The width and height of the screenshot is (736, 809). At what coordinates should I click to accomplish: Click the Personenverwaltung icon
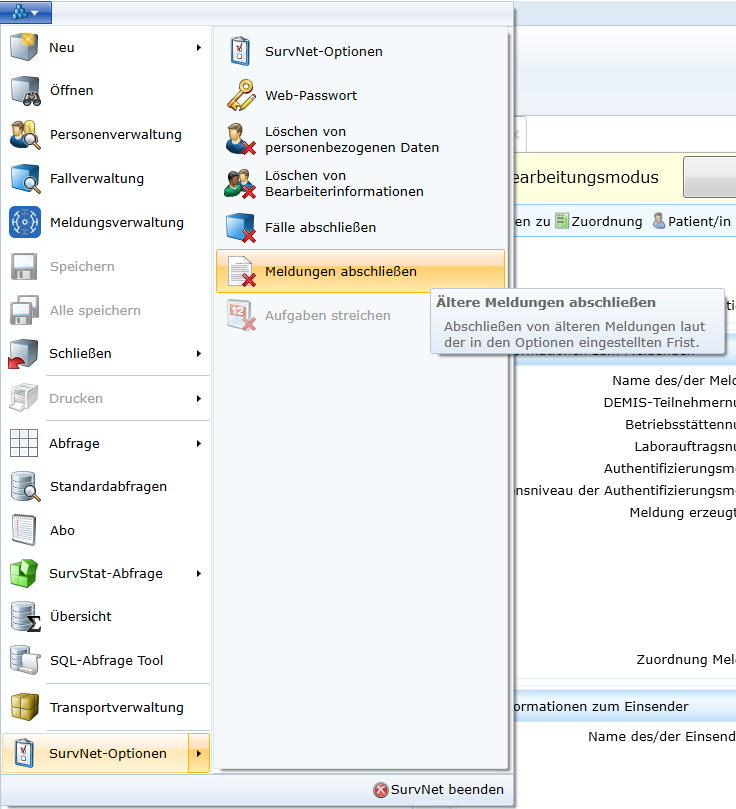[x=24, y=135]
